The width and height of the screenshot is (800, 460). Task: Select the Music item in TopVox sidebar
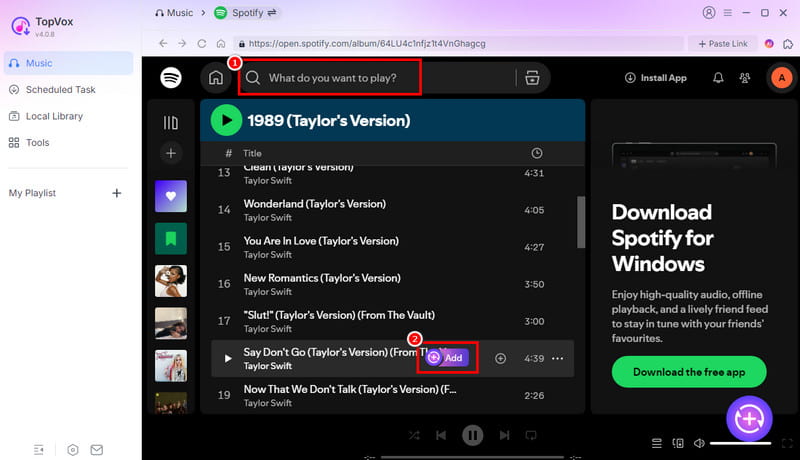point(68,63)
